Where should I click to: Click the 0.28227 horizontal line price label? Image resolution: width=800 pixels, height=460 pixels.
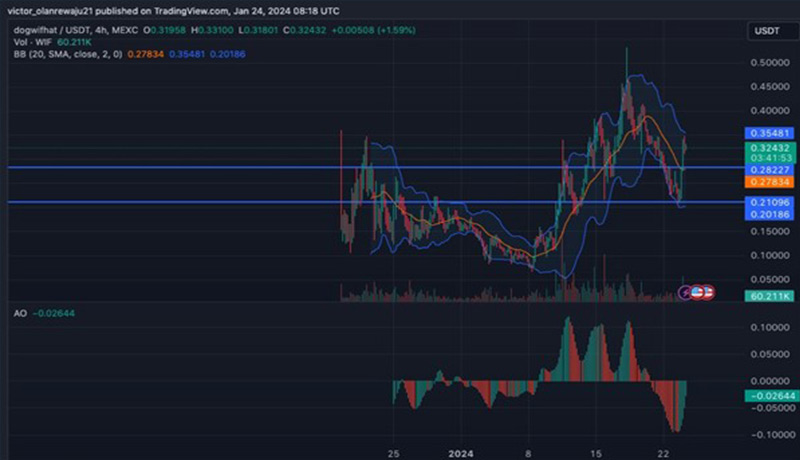click(x=768, y=170)
